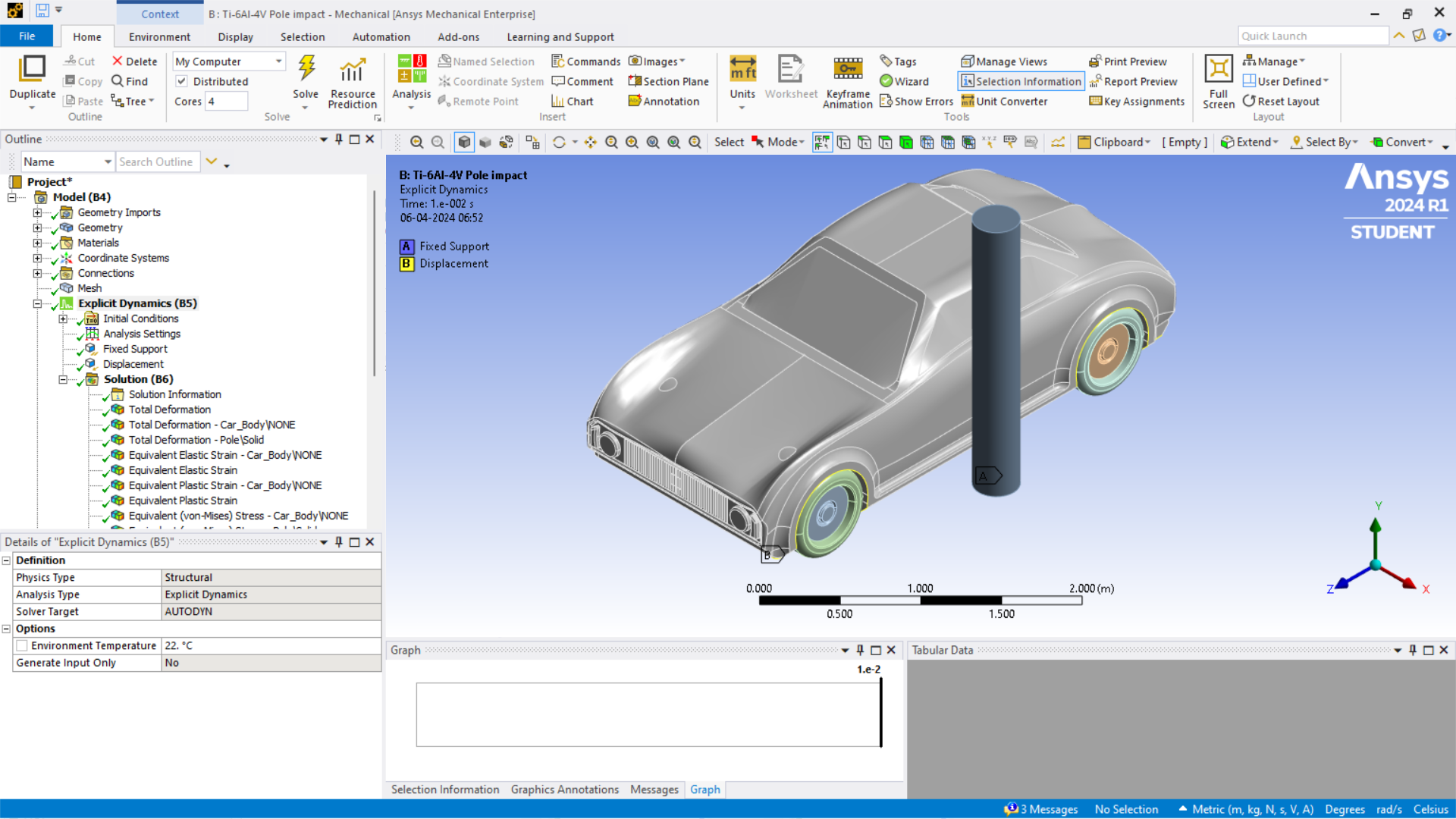Click the Solve lightning icon

(306, 68)
